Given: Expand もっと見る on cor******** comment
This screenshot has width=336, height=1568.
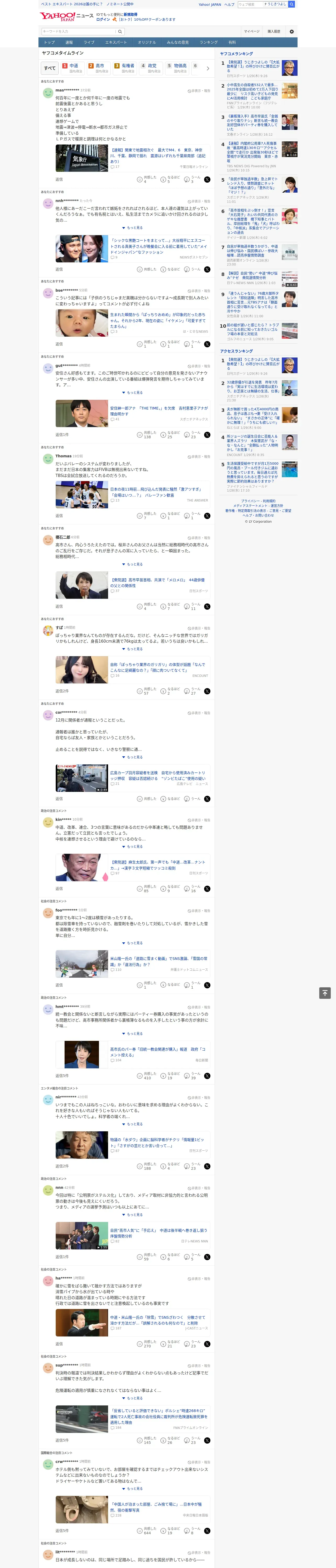Looking at the screenshot, I should tap(132, 757).
